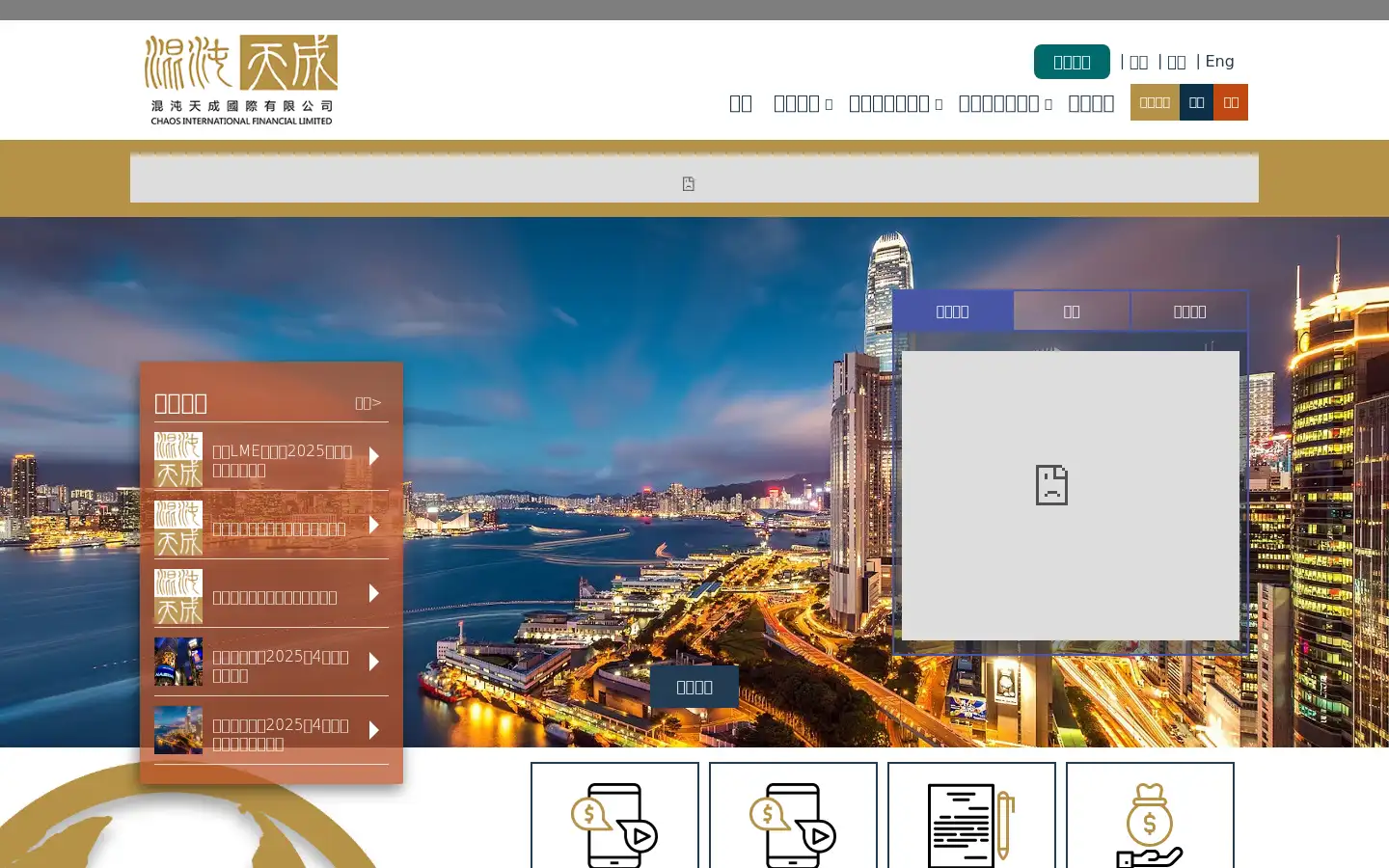Select the highlighted active tab in the chart widget
This screenshot has width=1389, height=868.
pyautogui.click(x=952, y=312)
